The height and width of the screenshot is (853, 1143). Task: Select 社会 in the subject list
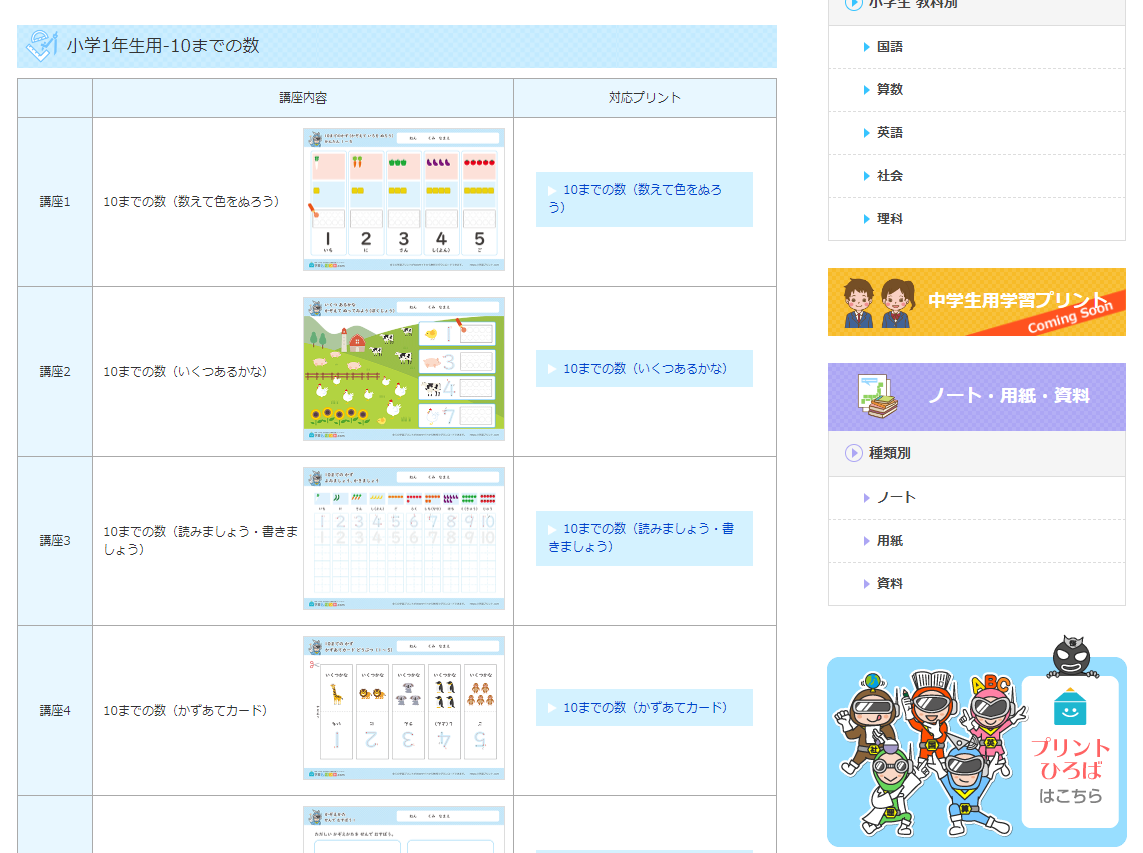pos(889,176)
